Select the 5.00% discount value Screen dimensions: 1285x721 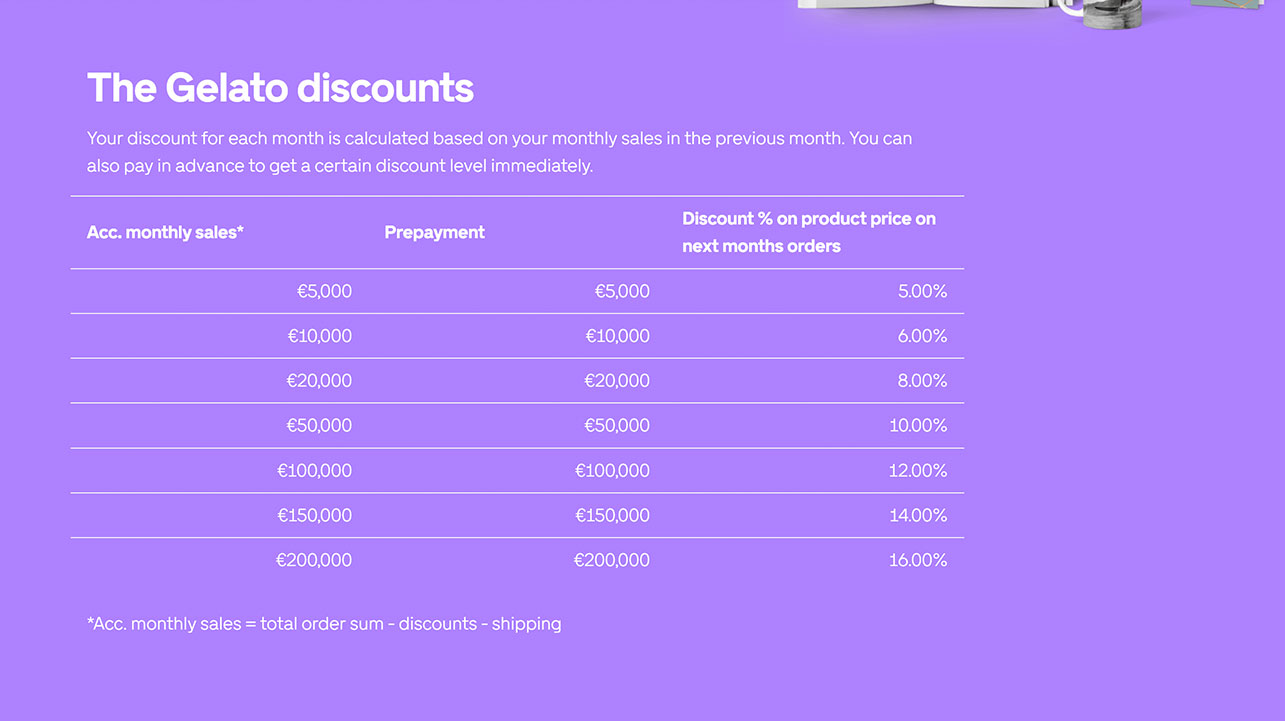(x=922, y=291)
